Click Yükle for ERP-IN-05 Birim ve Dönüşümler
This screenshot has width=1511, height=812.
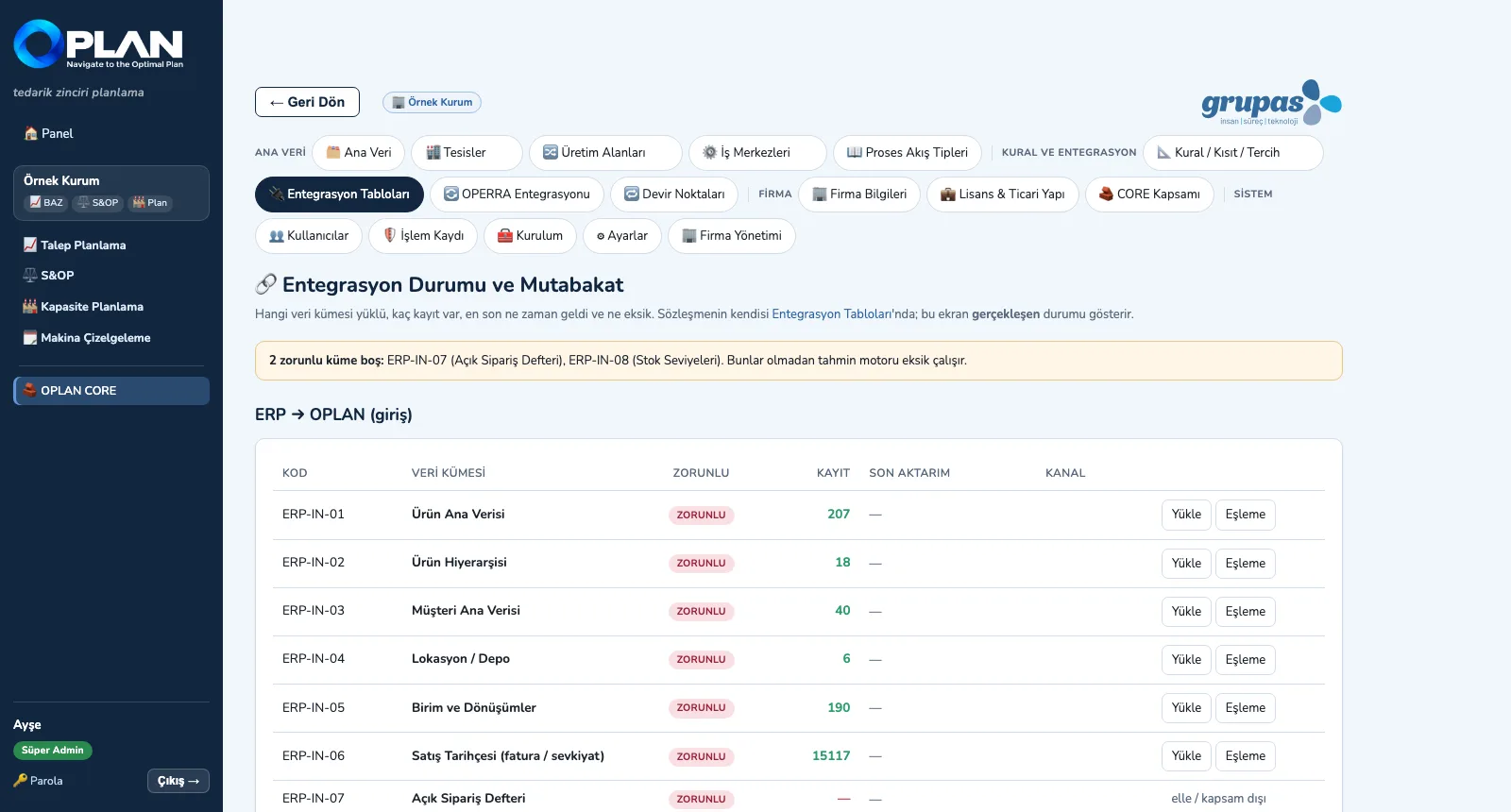pyautogui.click(x=1186, y=708)
